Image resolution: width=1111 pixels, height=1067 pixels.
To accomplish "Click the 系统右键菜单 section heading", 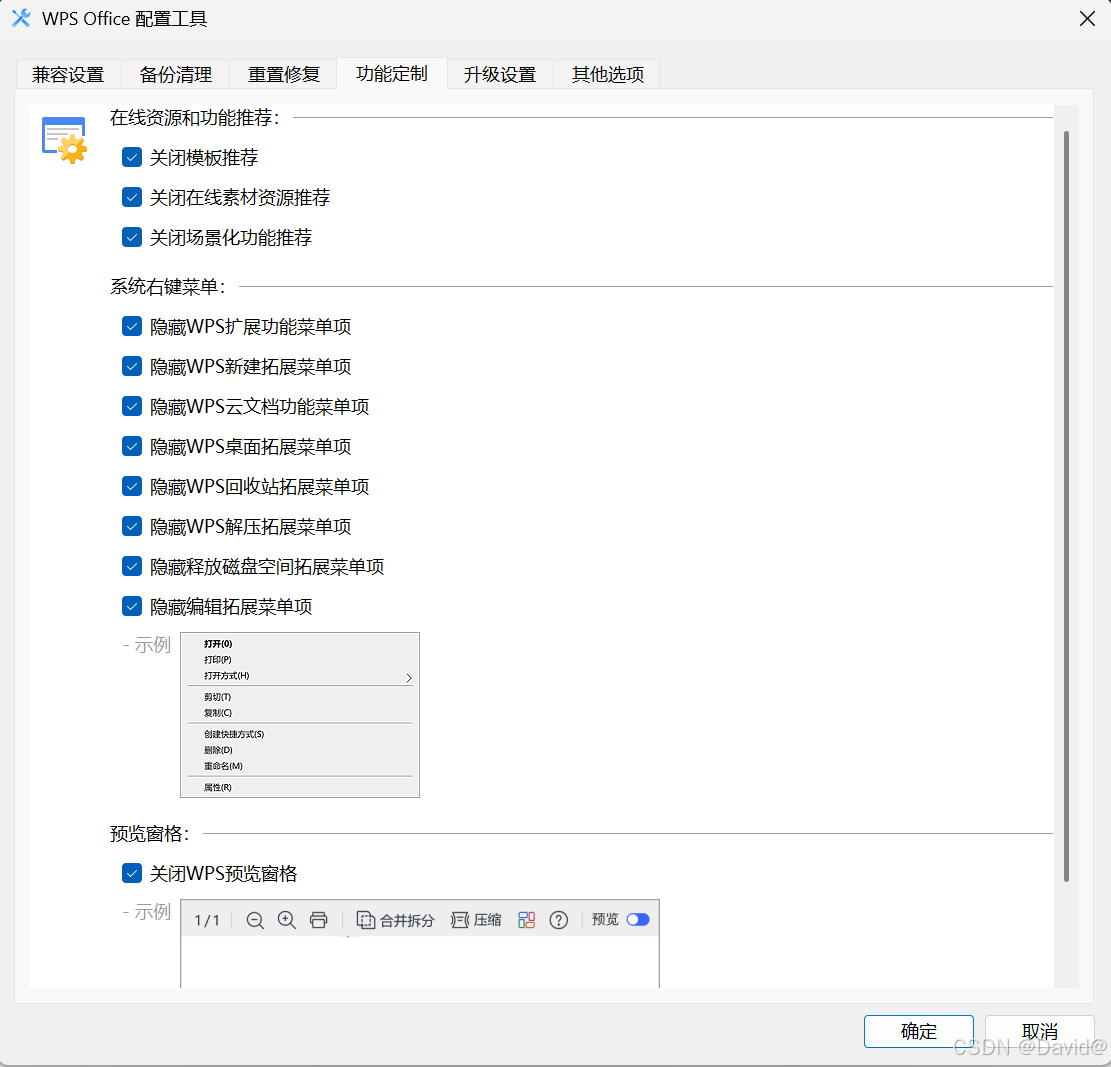I will 168,286.
